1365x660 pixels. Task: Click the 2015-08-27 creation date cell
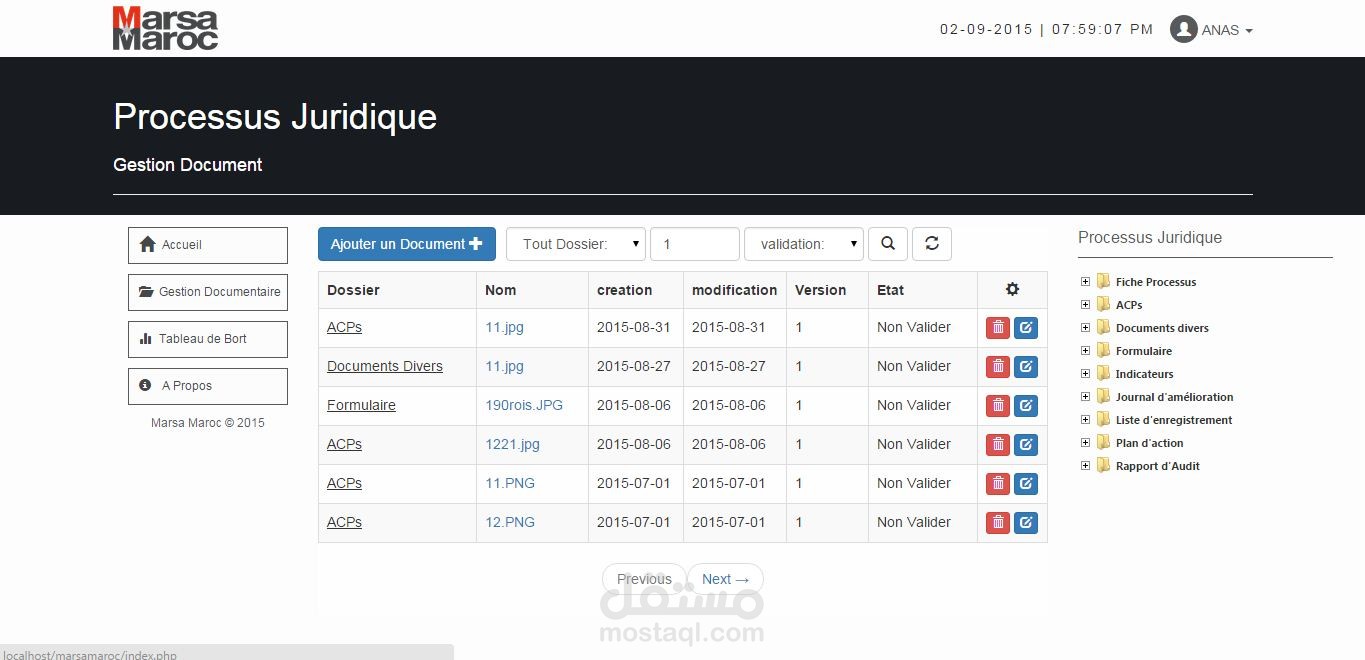coord(634,366)
